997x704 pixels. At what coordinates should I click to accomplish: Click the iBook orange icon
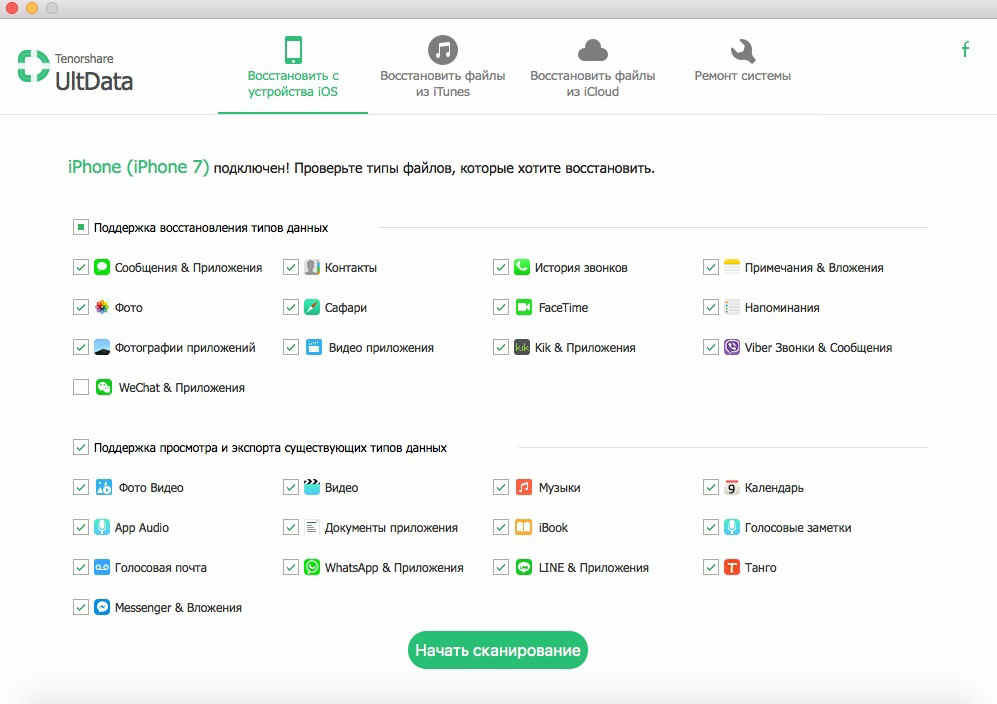pyautogui.click(x=522, y=528)
